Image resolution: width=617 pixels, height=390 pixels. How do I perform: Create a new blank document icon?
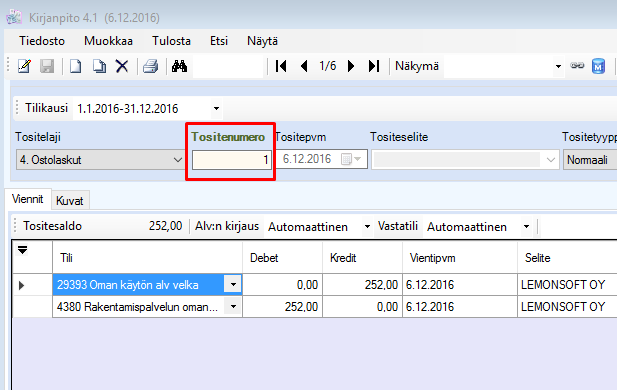[x=75, y=66]
